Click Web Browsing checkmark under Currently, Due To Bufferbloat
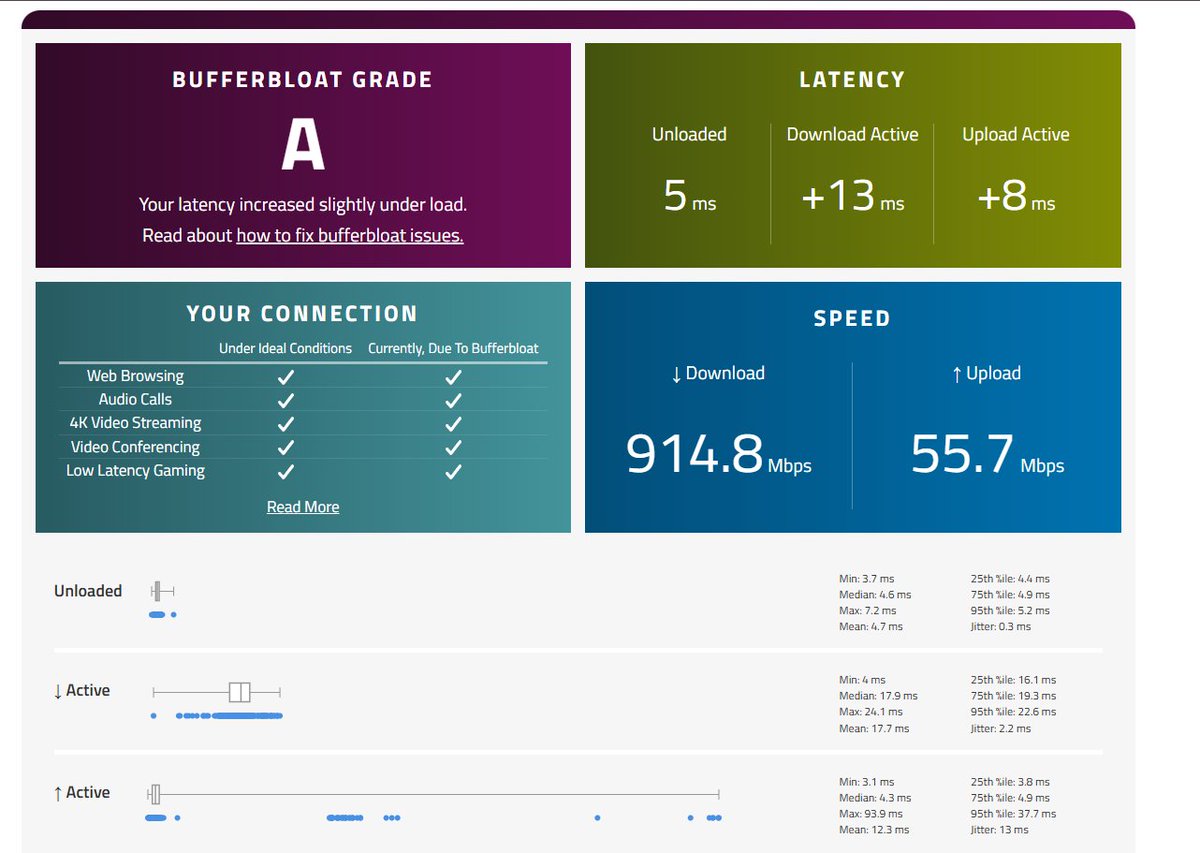The height and width of the screenshot is (853, 1200). (x=453, y=377)
